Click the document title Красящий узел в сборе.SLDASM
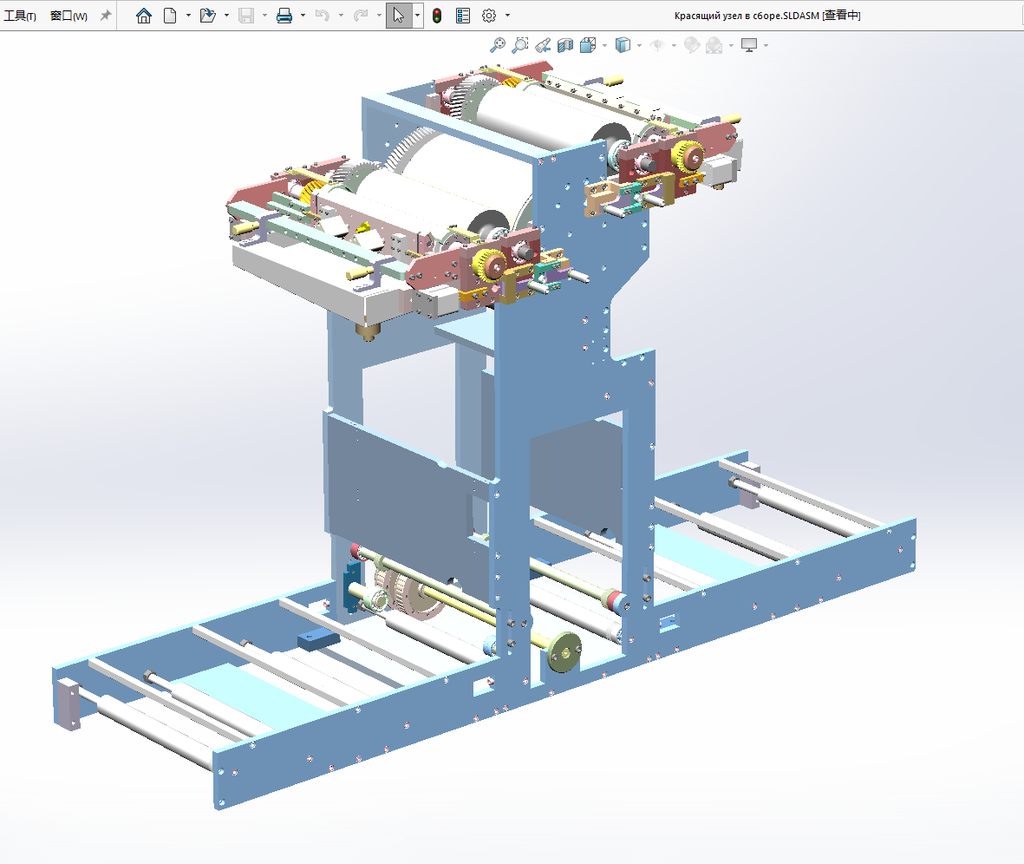 [746, 16]
